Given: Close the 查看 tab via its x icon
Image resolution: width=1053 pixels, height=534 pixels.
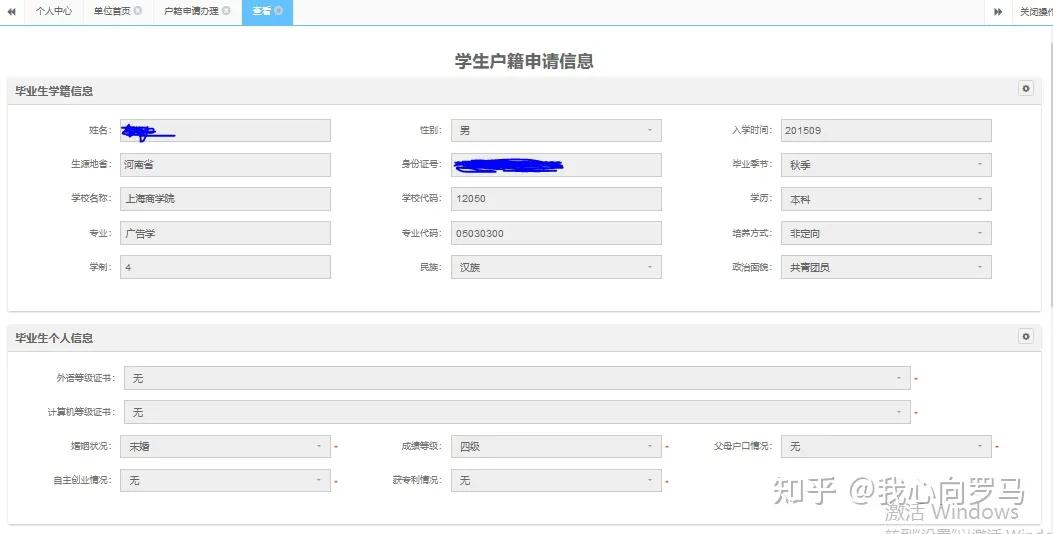Looking at the screenshot, I should (279, 11).
